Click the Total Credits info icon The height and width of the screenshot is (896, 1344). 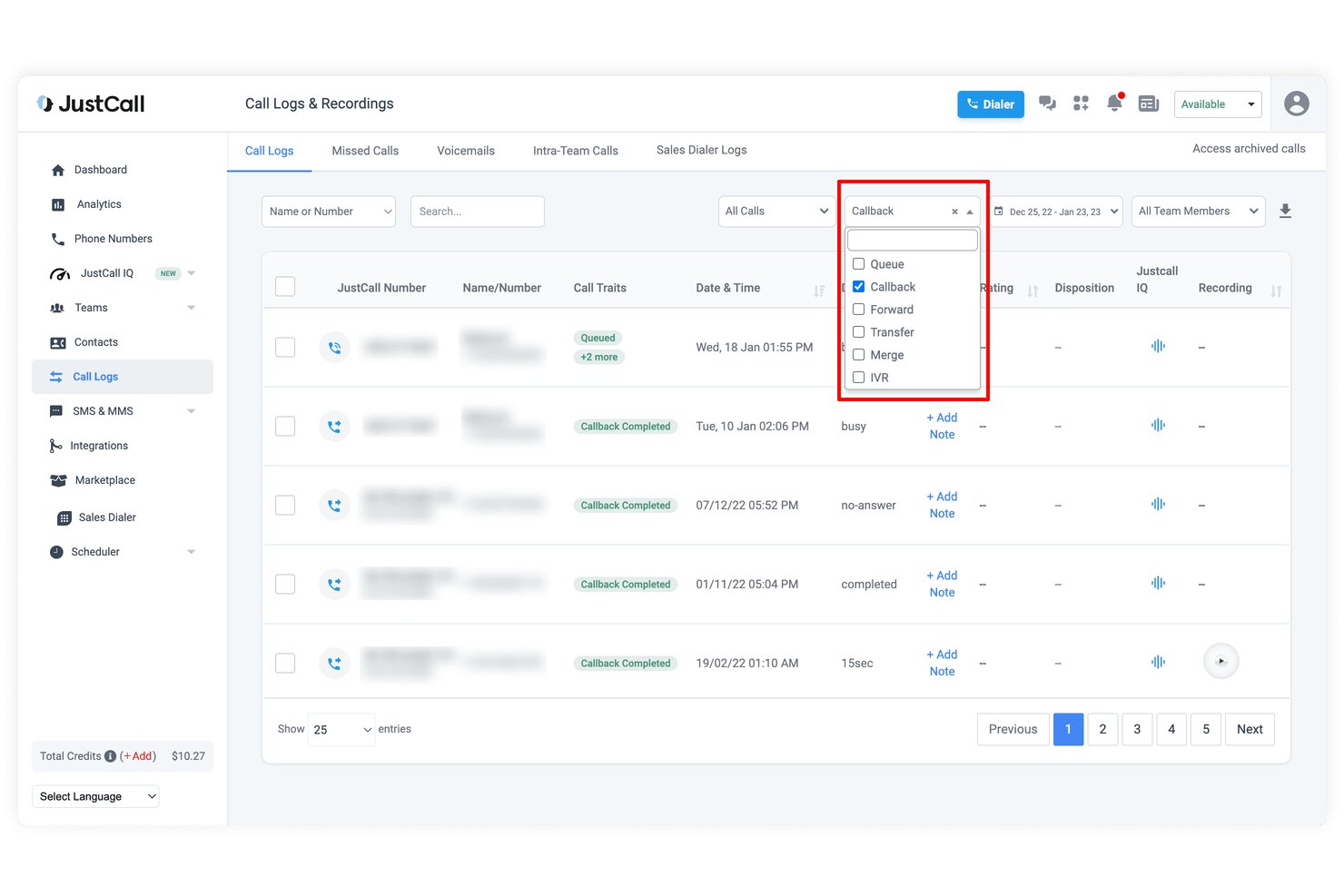click(x=110, y=756)
